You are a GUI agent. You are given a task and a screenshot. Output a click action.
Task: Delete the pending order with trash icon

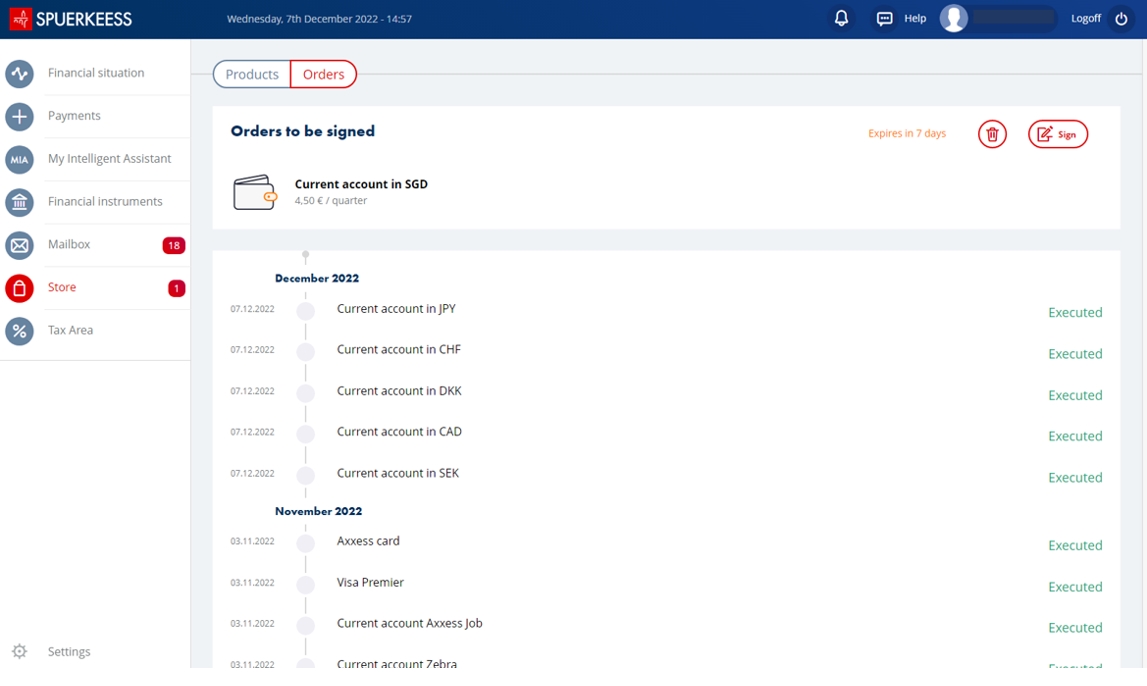pyautogui.click(x=992, y=134)
